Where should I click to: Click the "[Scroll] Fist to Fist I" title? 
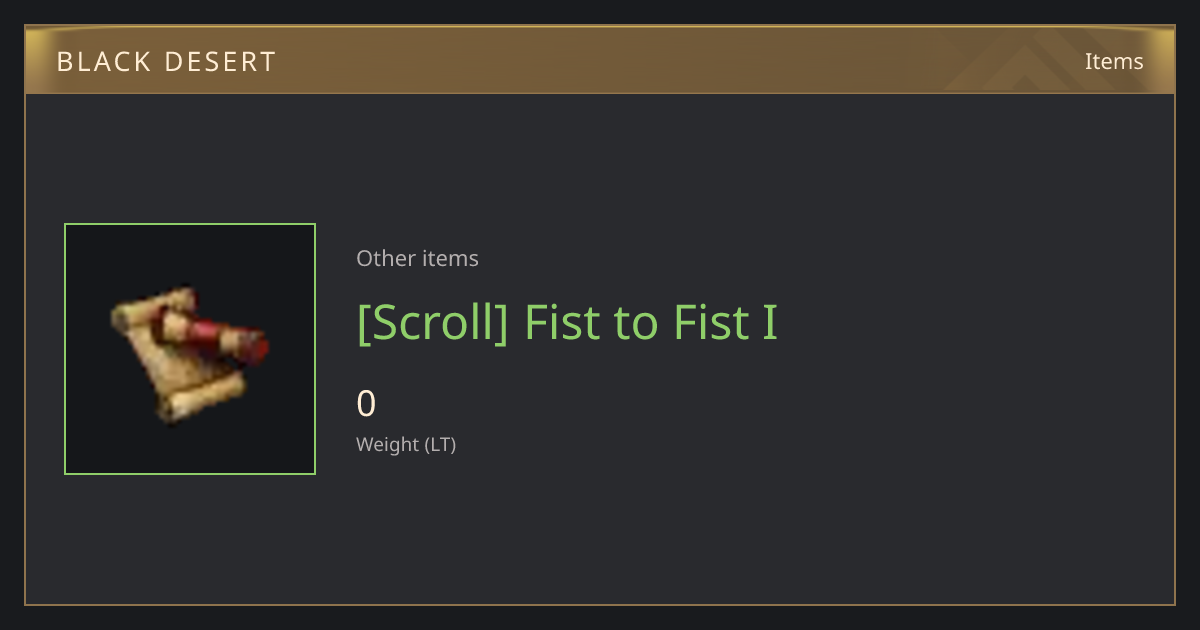[567, 322]
